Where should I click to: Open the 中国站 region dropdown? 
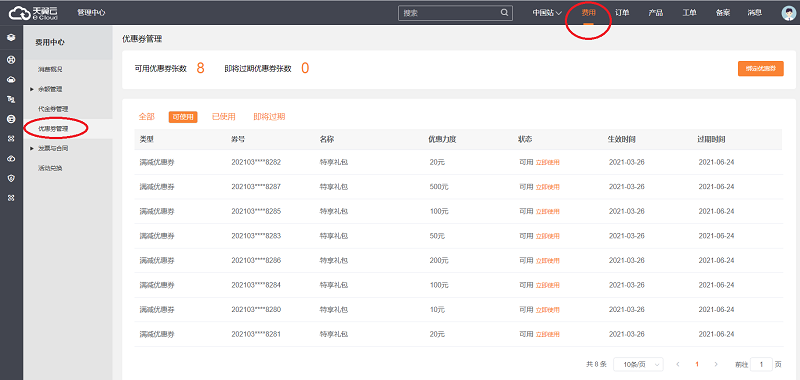(547, 13)
